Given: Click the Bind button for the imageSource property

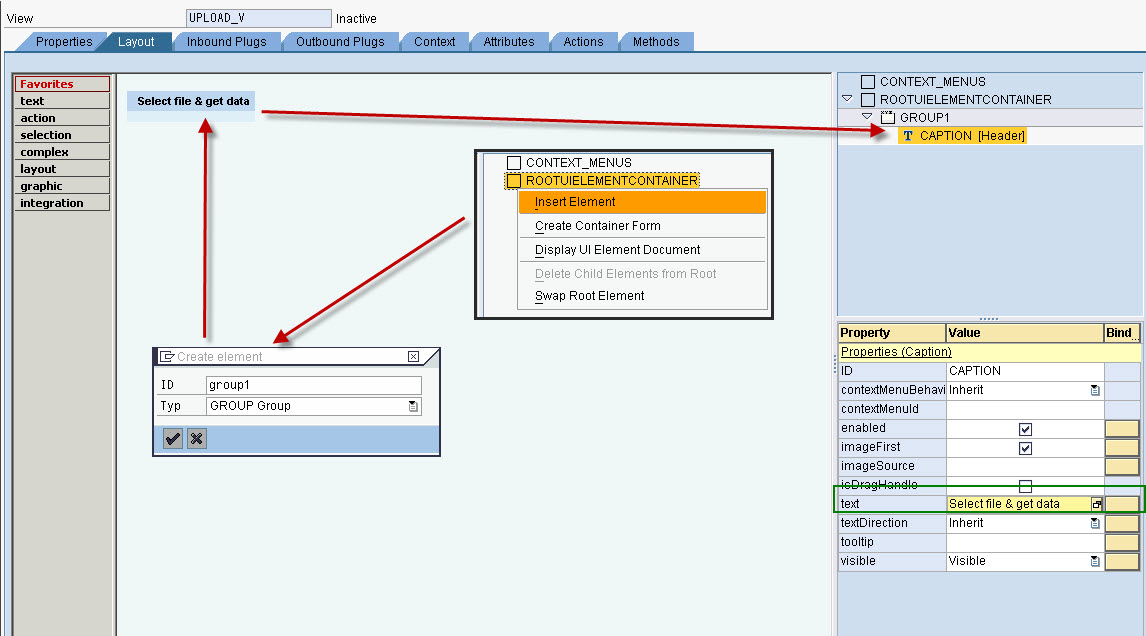Looking at the screenshot, I should (1120, 465).
